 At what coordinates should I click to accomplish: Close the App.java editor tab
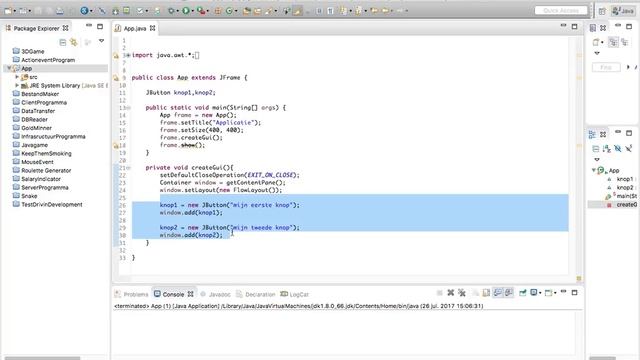coord(153,28)
